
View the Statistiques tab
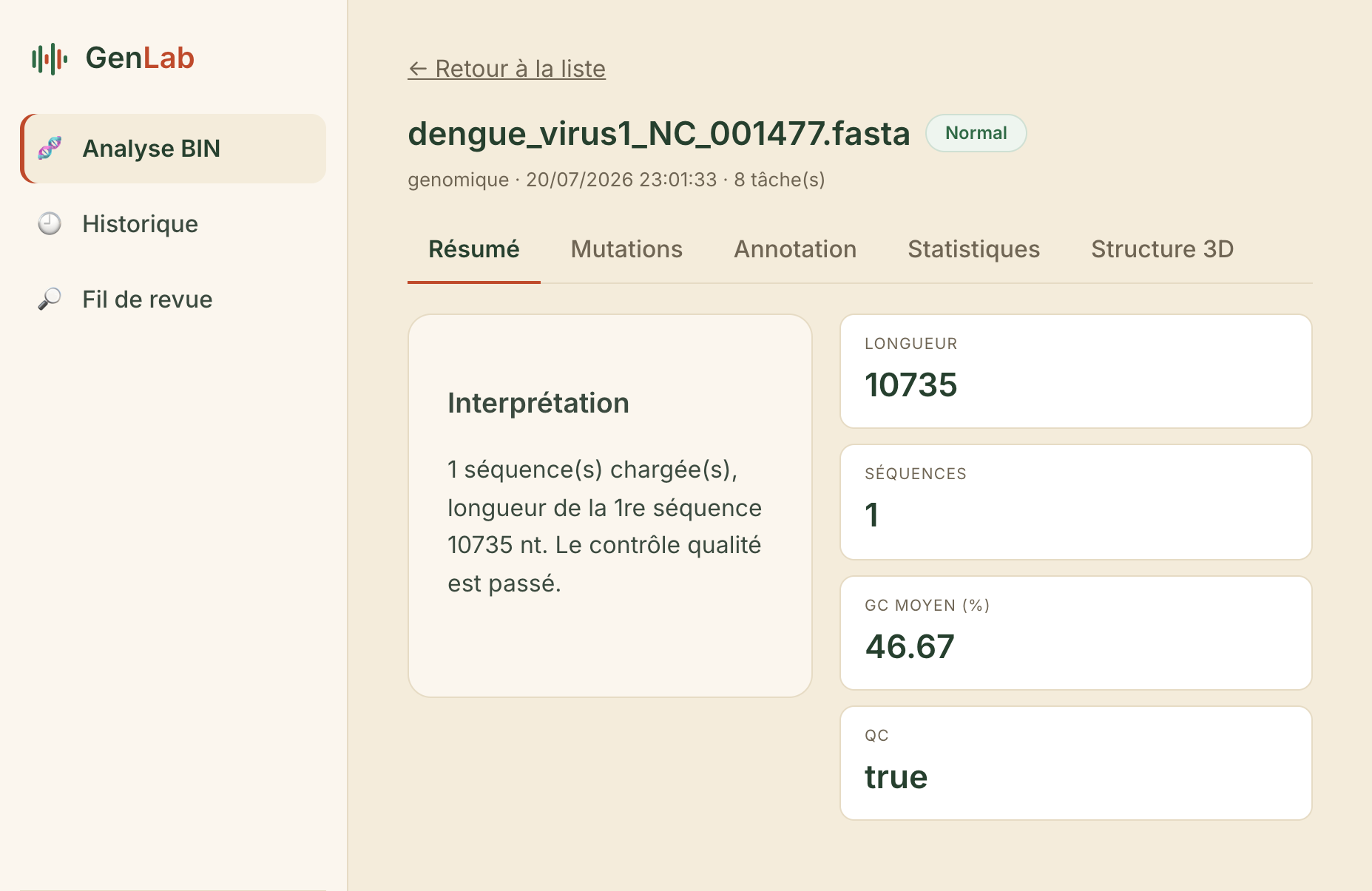974,249
